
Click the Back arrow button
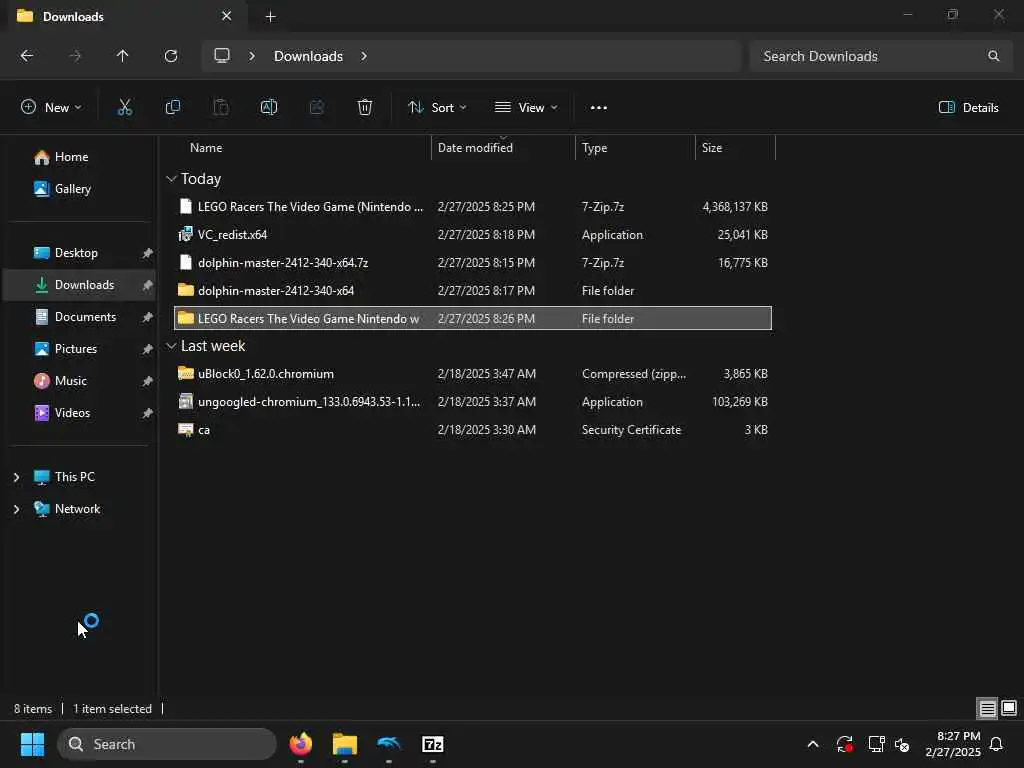tap(27, 56)
